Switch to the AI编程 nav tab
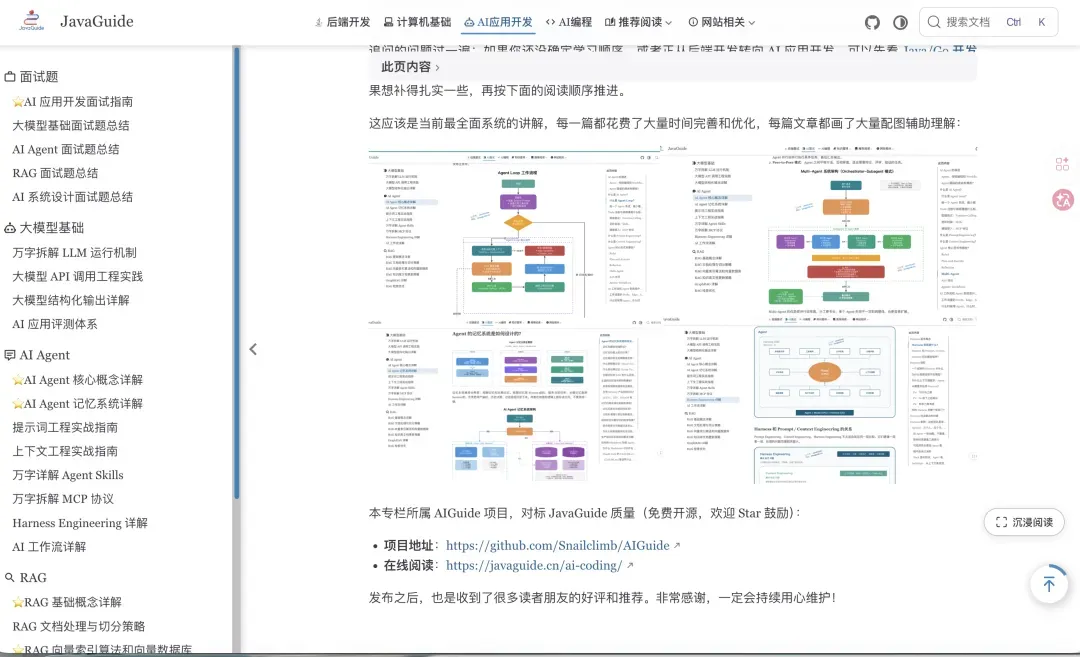Screen dimensions: 1080x657 point(569,22)
